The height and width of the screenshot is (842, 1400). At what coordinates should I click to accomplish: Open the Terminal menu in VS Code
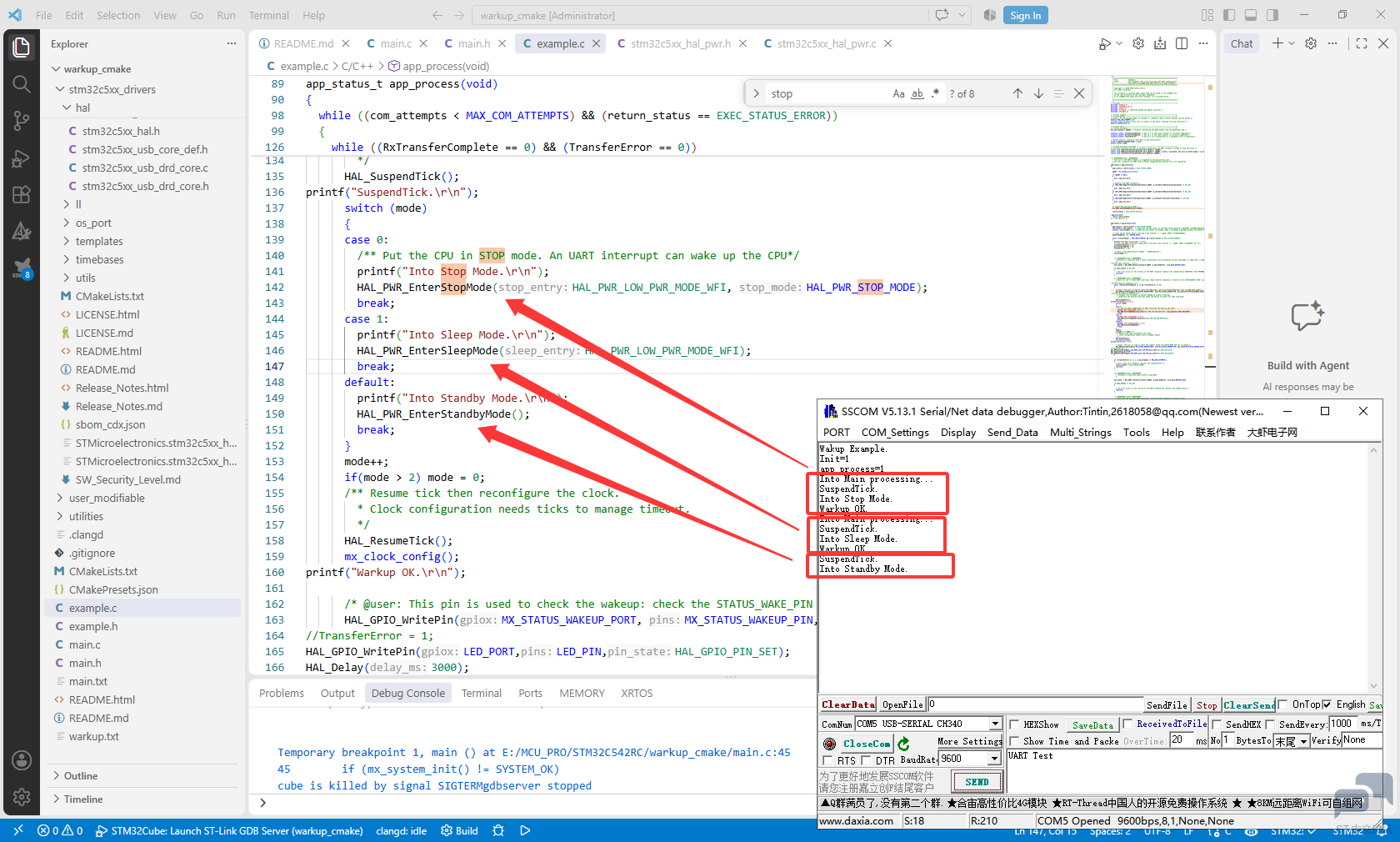coord(269,15)
